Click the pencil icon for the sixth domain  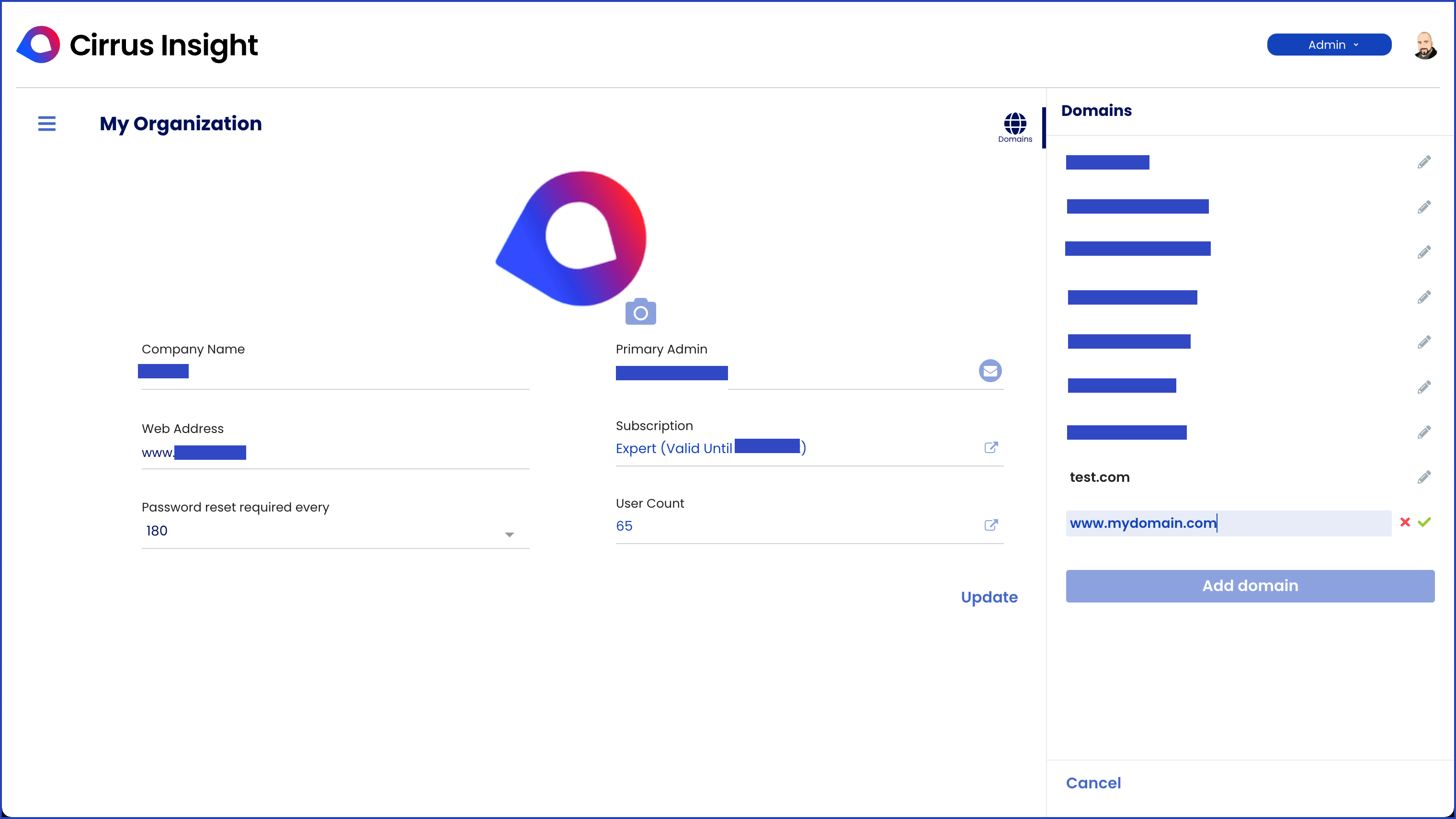1424,387
